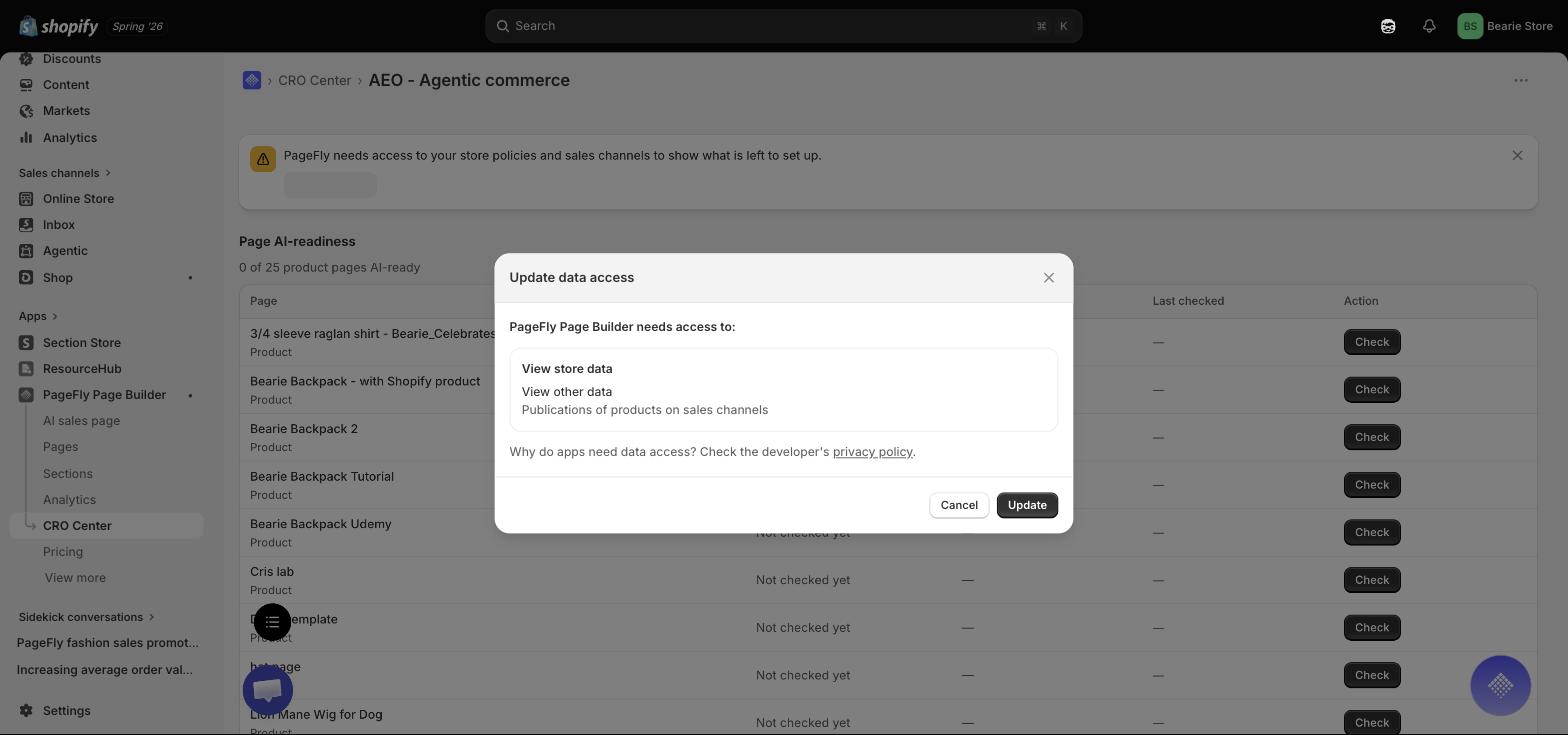Open PageFly fashion sales promot... conversation

[x=108, y=643]
